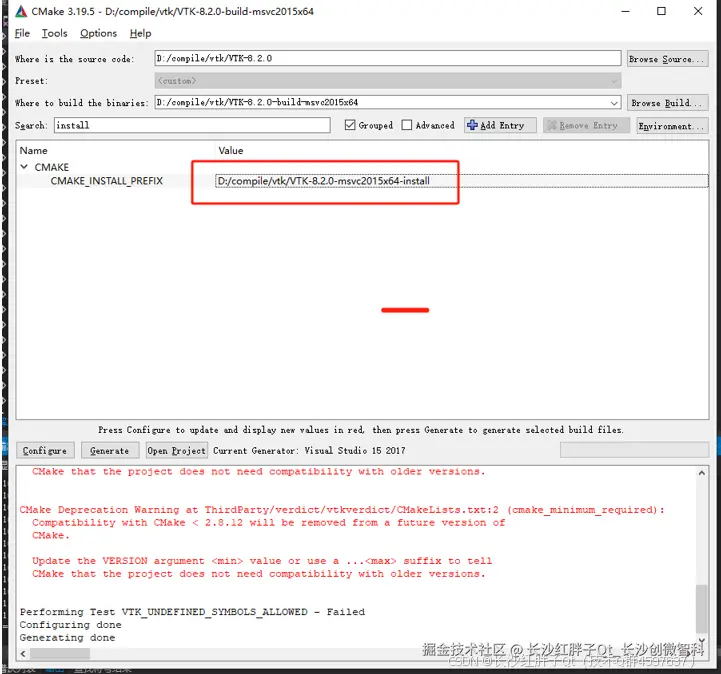Click the VTK_UNDEFINED_SYMBOLS_ALLOWED Failed log line
The width and height of the screenshot is (721, 674).
coord(192,612)
